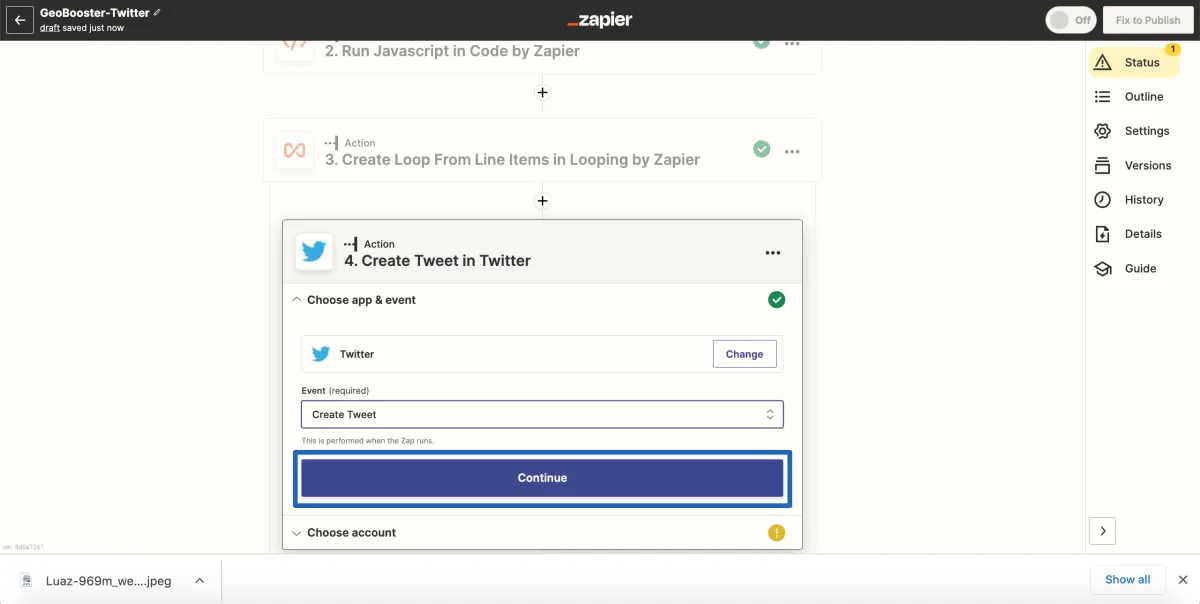Open the Settings panel
This screenshot has width=1200, height=604.
coord(1134,131)
